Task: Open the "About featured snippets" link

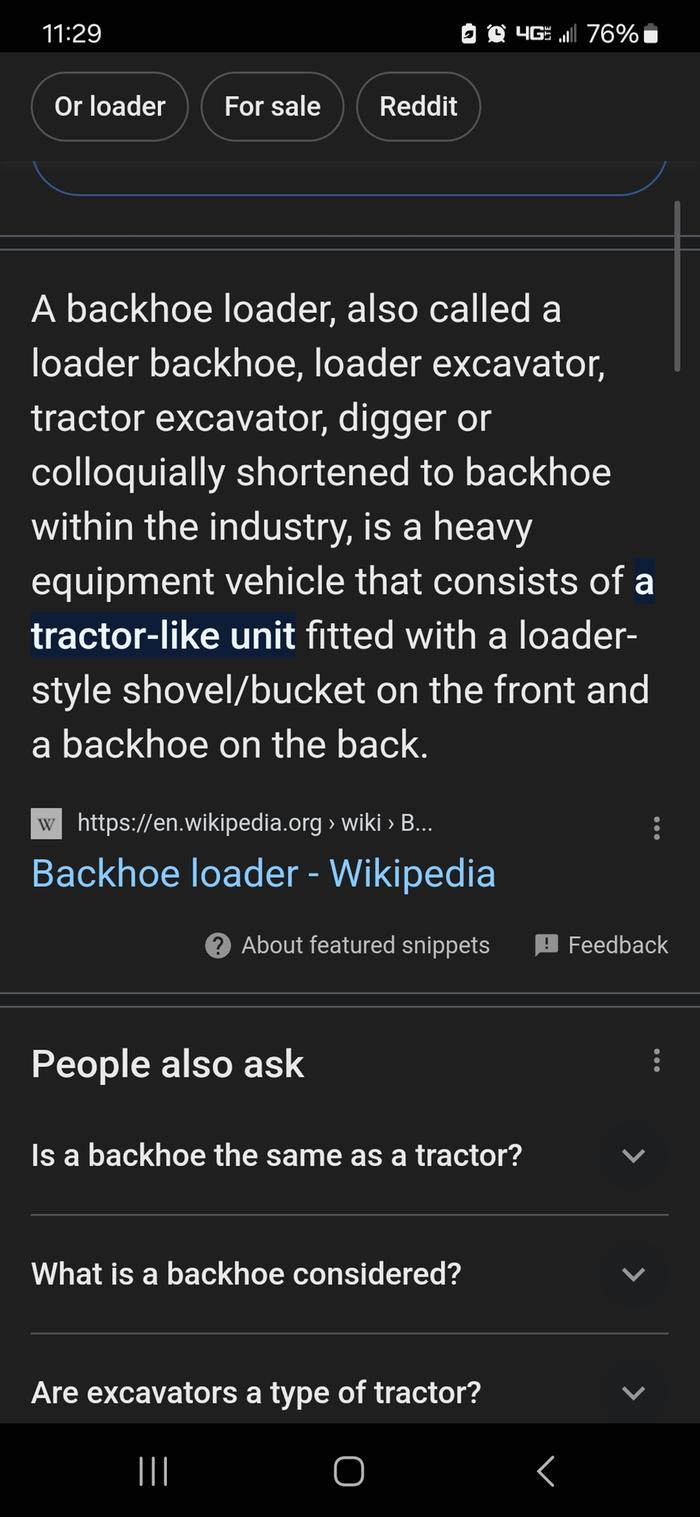Action: (365, 945)
